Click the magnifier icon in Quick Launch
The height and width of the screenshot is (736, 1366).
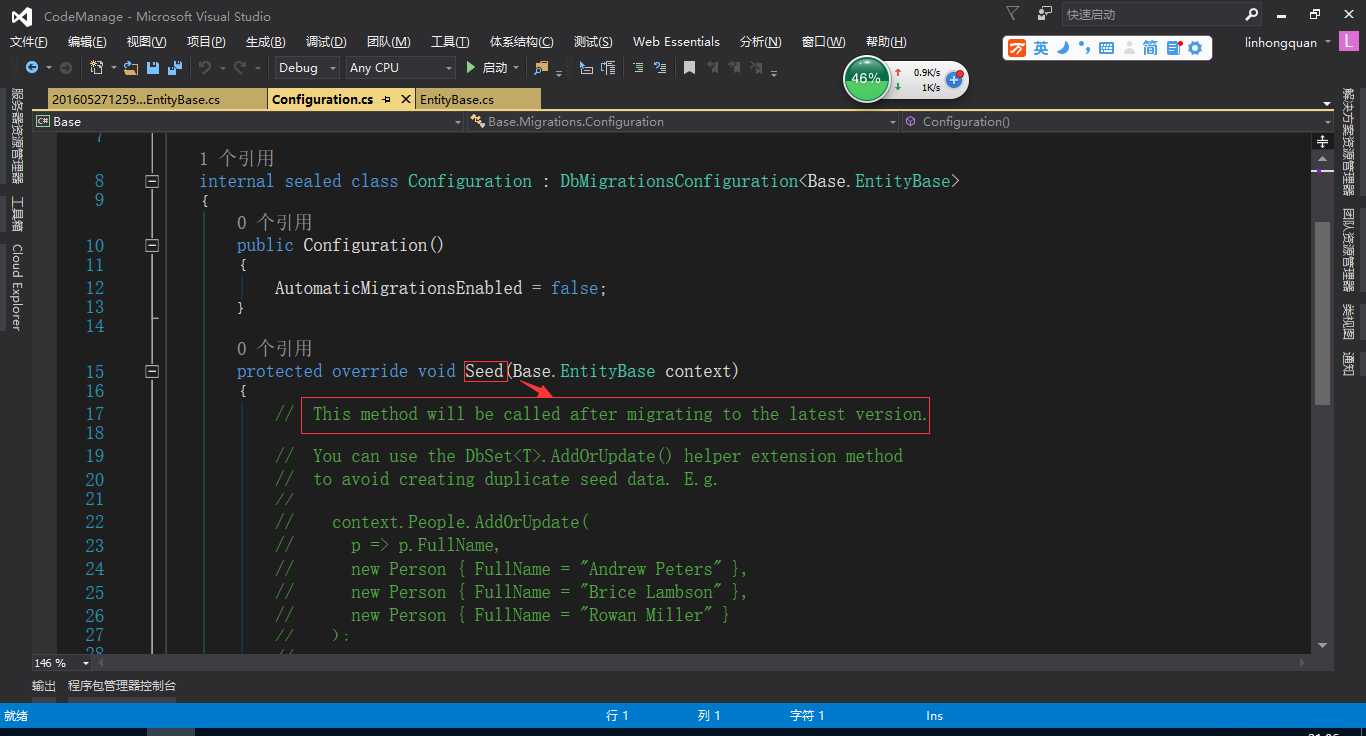(1251, 14)
